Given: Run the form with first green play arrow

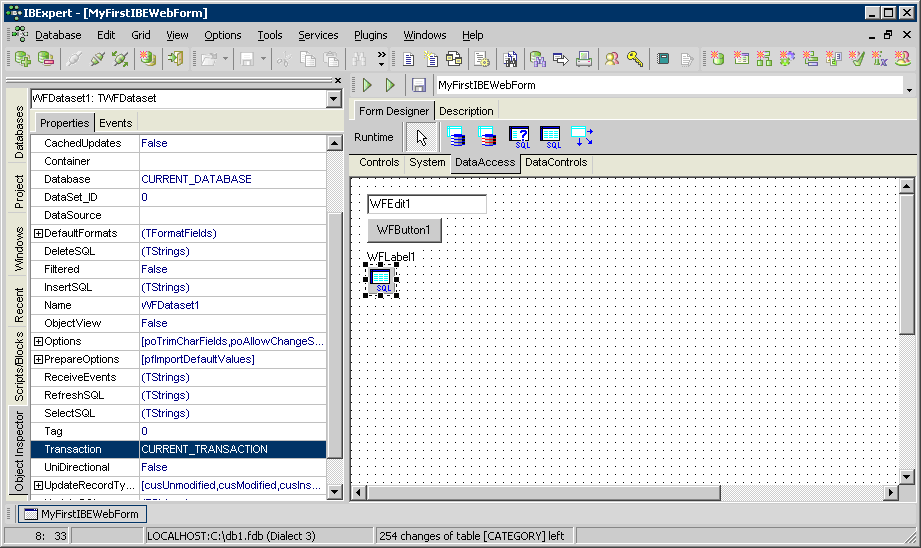Looking at the screenshot, I should (x=368, y=85).
